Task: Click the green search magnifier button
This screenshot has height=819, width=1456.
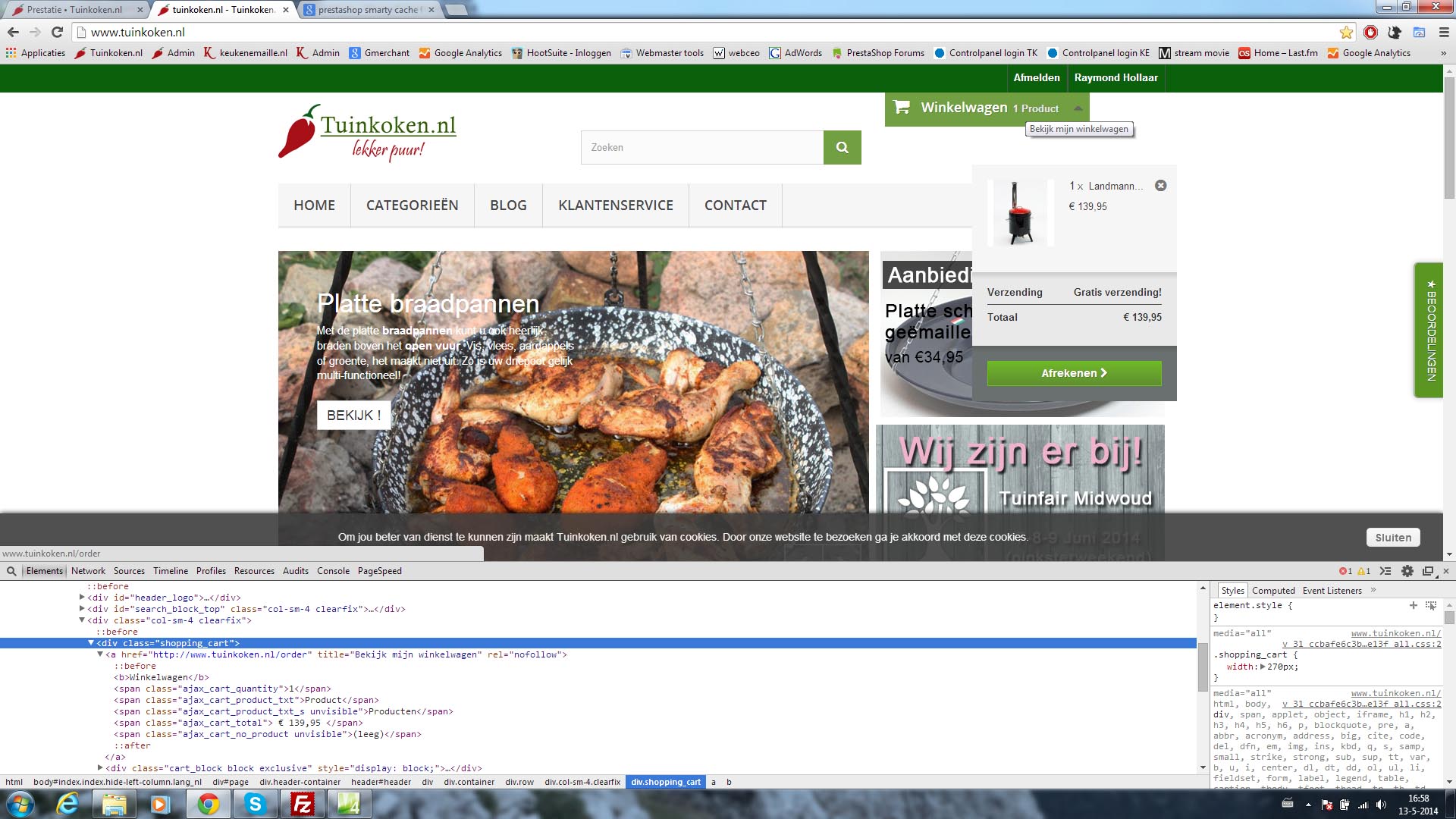Action: (842, 147)
